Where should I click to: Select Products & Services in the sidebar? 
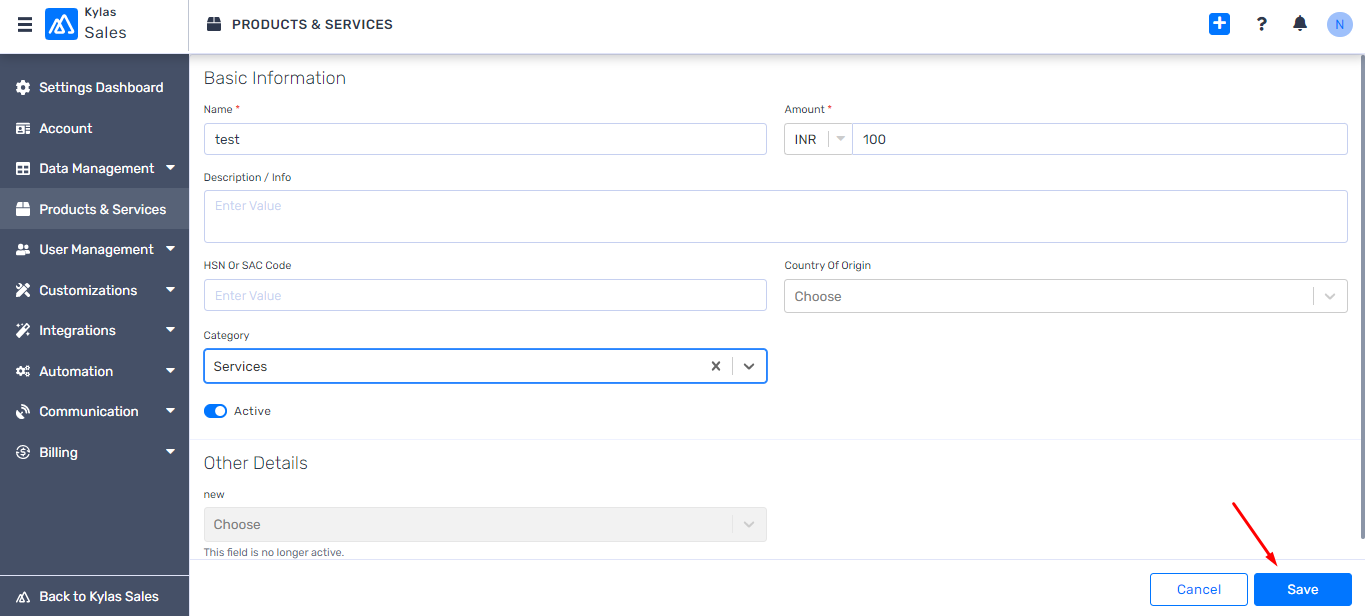[x=94, y=209]
